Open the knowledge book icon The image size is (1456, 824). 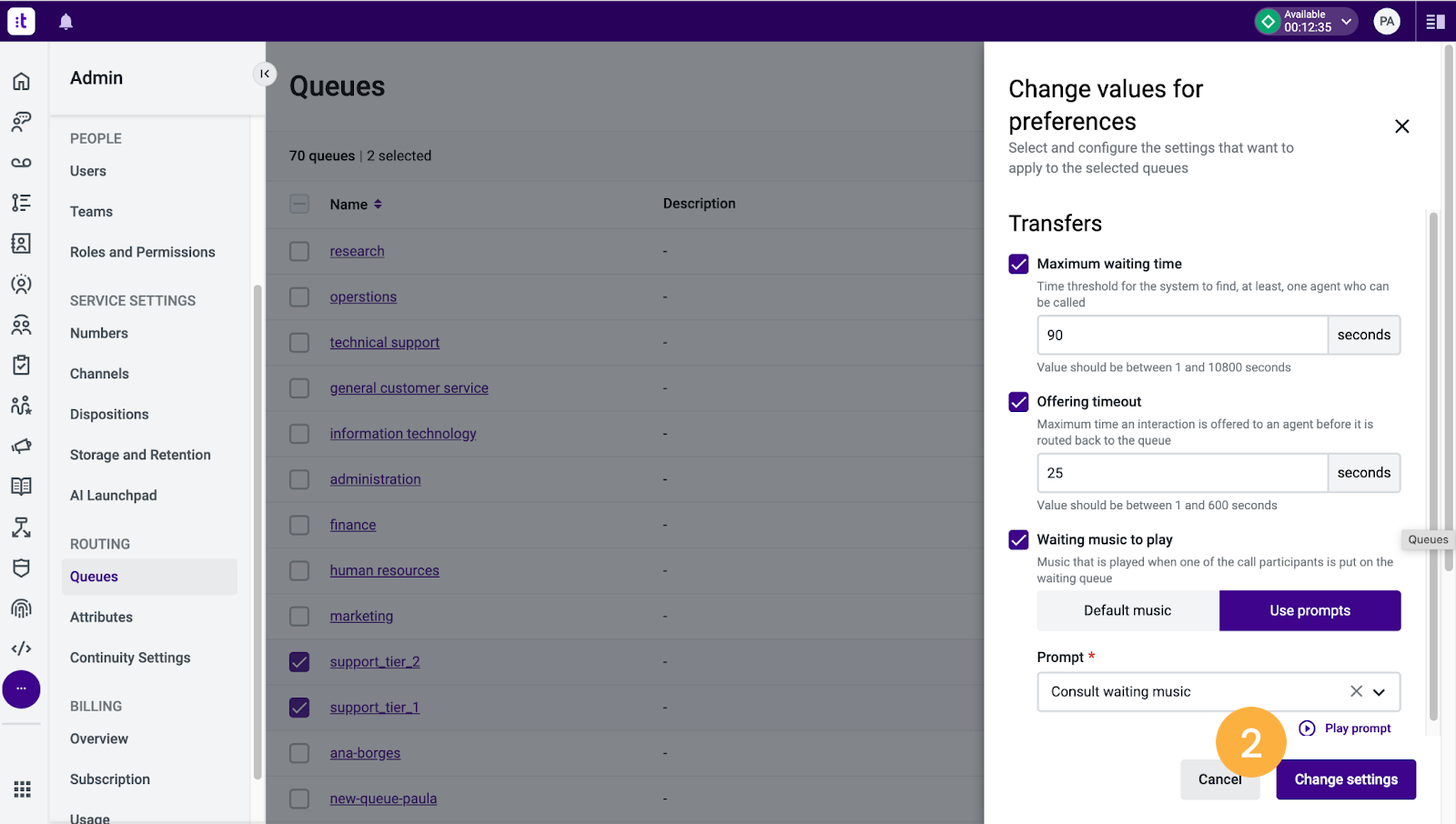click(x=21, y=487)
